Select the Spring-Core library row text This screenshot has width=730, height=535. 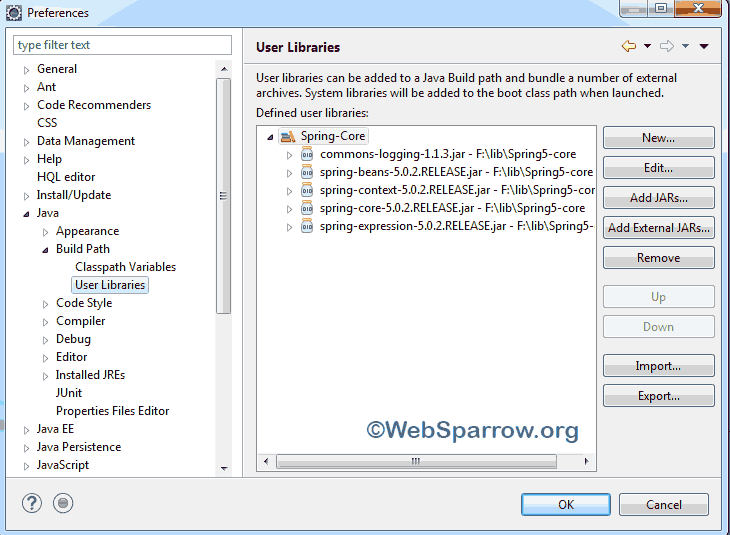pos(333,136)
